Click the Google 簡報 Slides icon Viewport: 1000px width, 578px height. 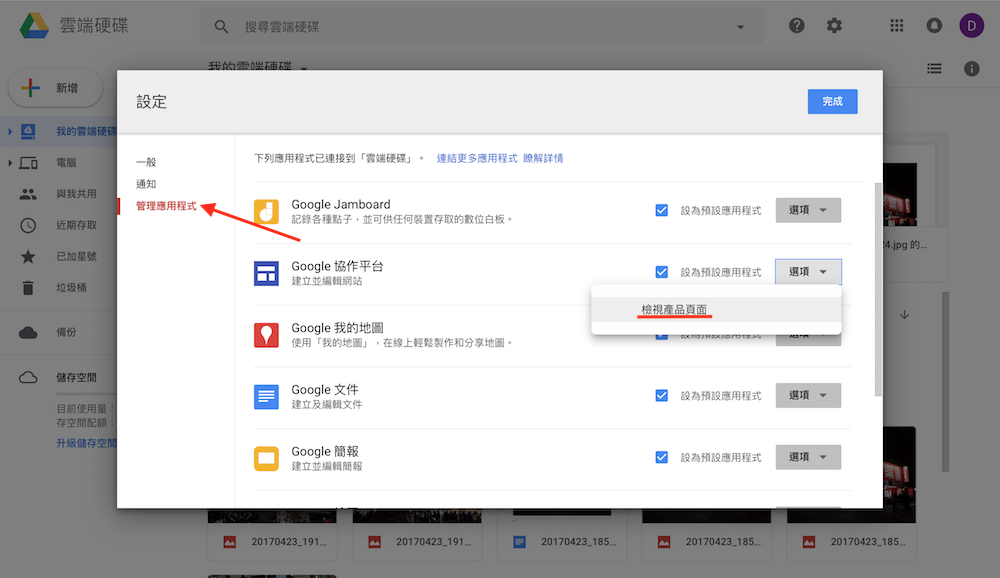tap(265, 459)
